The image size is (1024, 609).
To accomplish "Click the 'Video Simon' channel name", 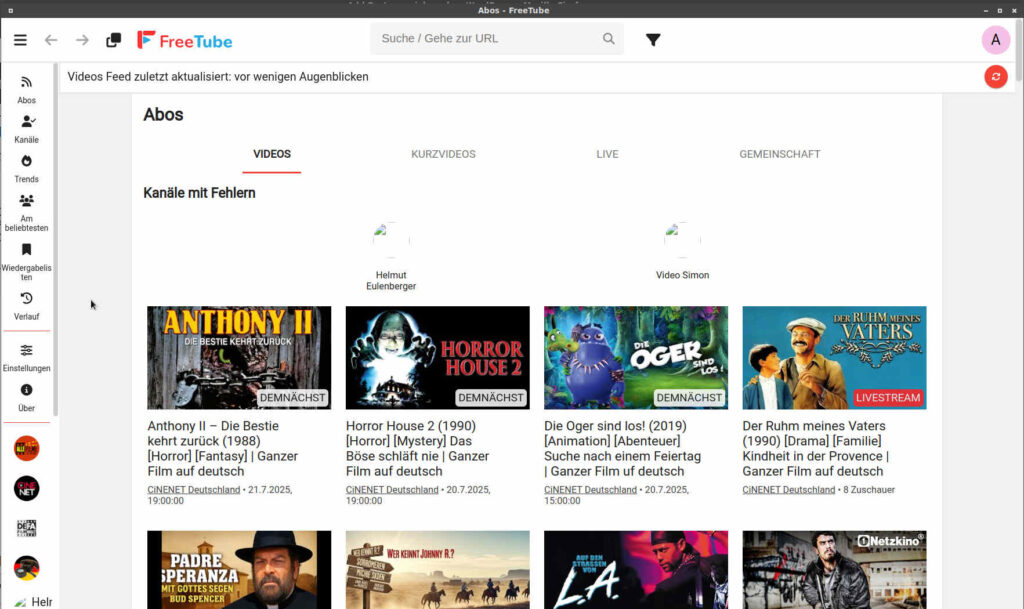I will point(682,275).
